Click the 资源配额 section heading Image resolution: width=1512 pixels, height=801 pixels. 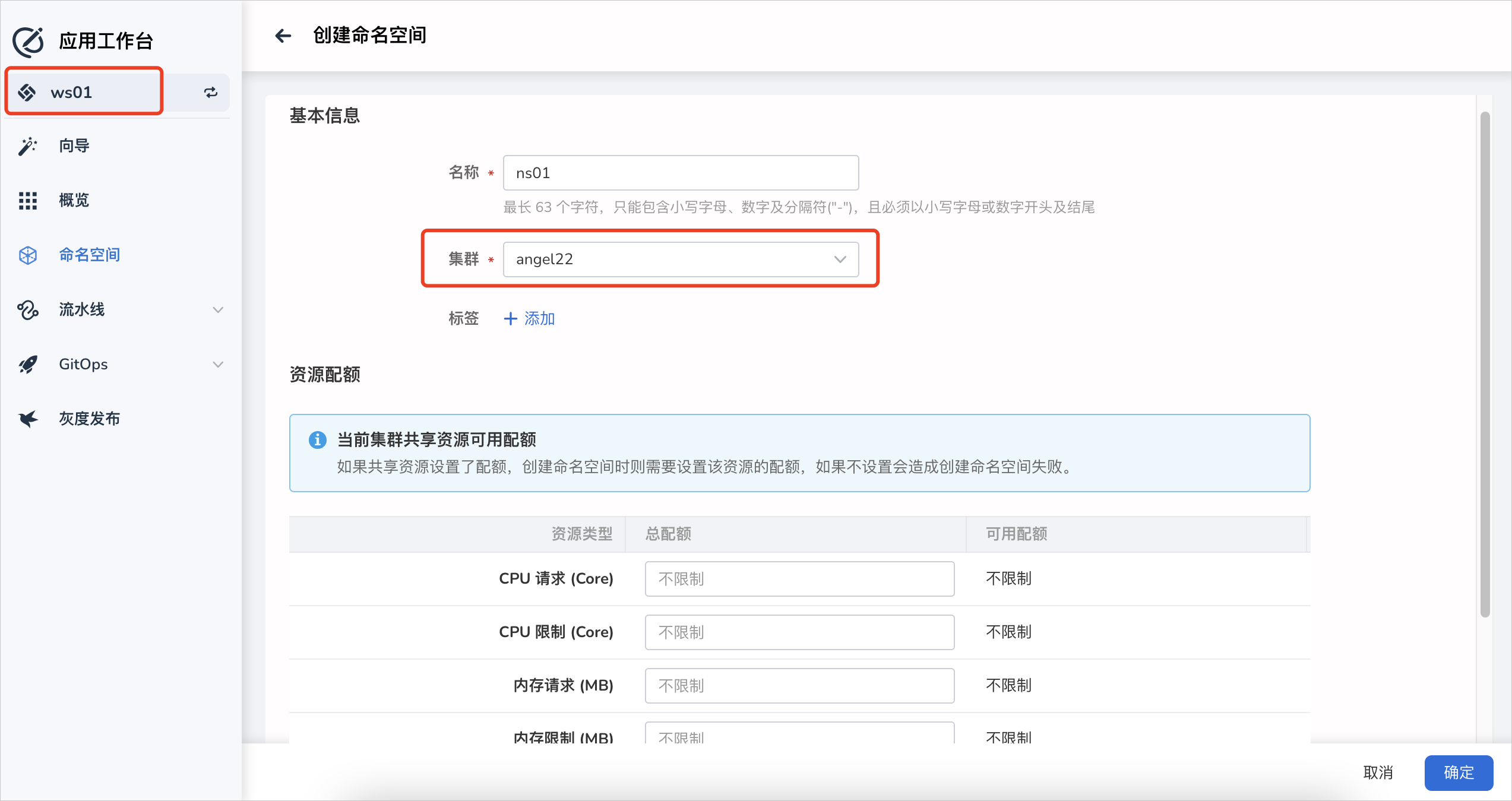[x=325, y=375]
